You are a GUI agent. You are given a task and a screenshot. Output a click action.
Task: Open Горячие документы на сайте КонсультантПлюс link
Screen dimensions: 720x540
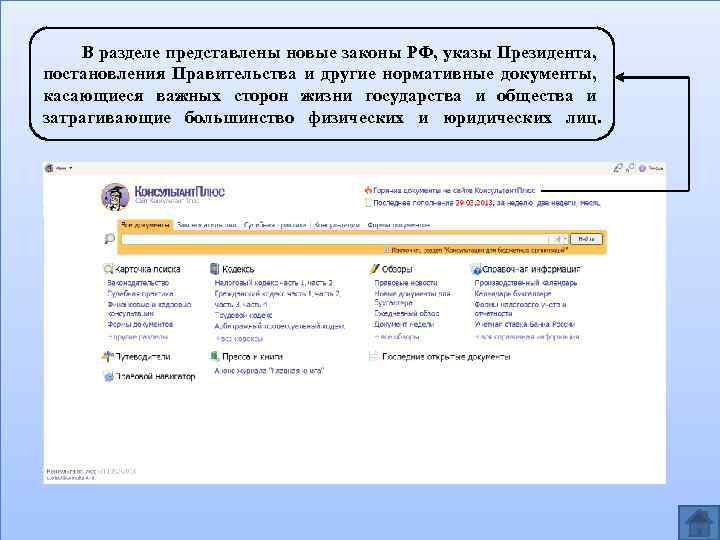(x=454, y=190)
